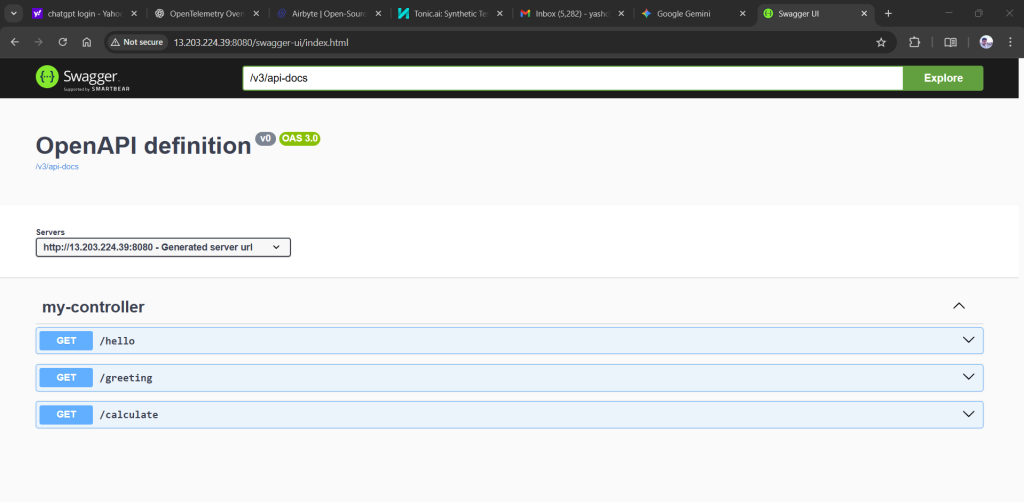1024x502 pixels.
Task: Click the /v3/api-docs input field
Action: coord(573,78)
